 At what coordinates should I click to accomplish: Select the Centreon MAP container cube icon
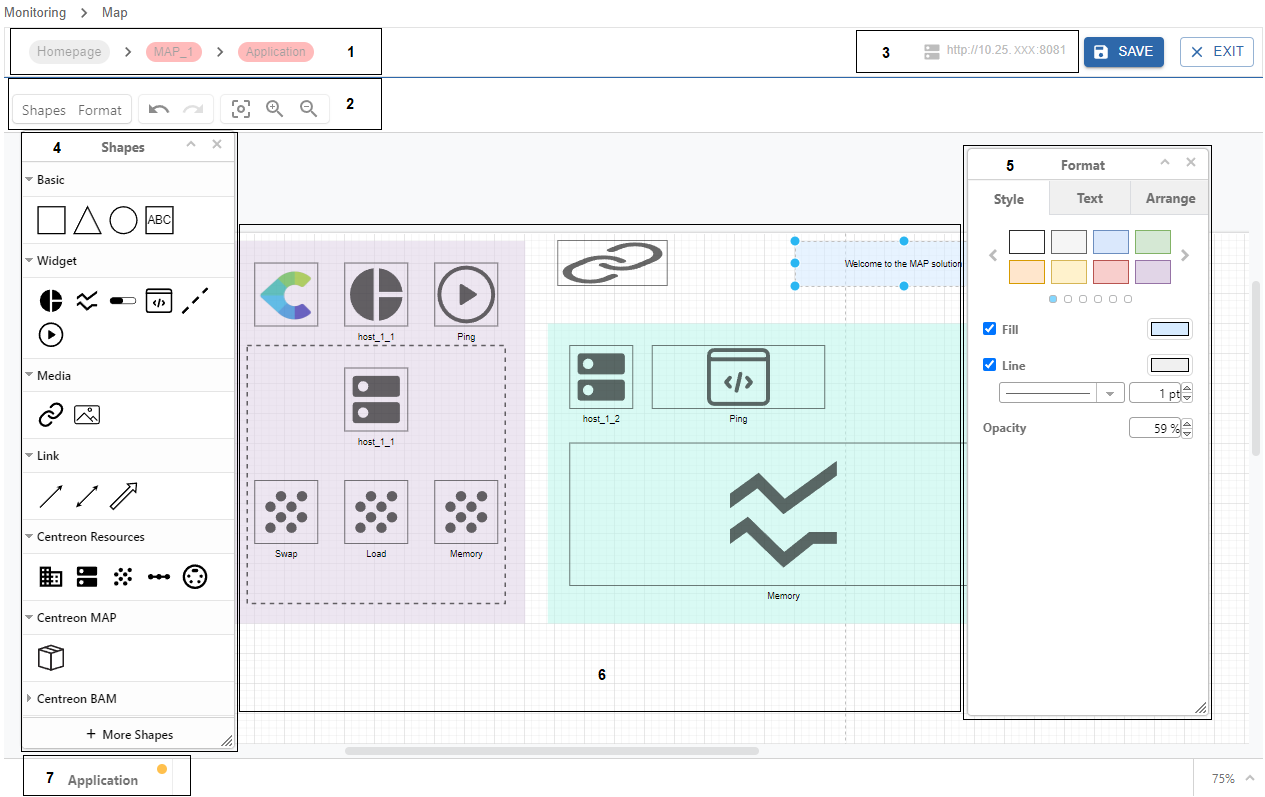click(x=51, y=657)
